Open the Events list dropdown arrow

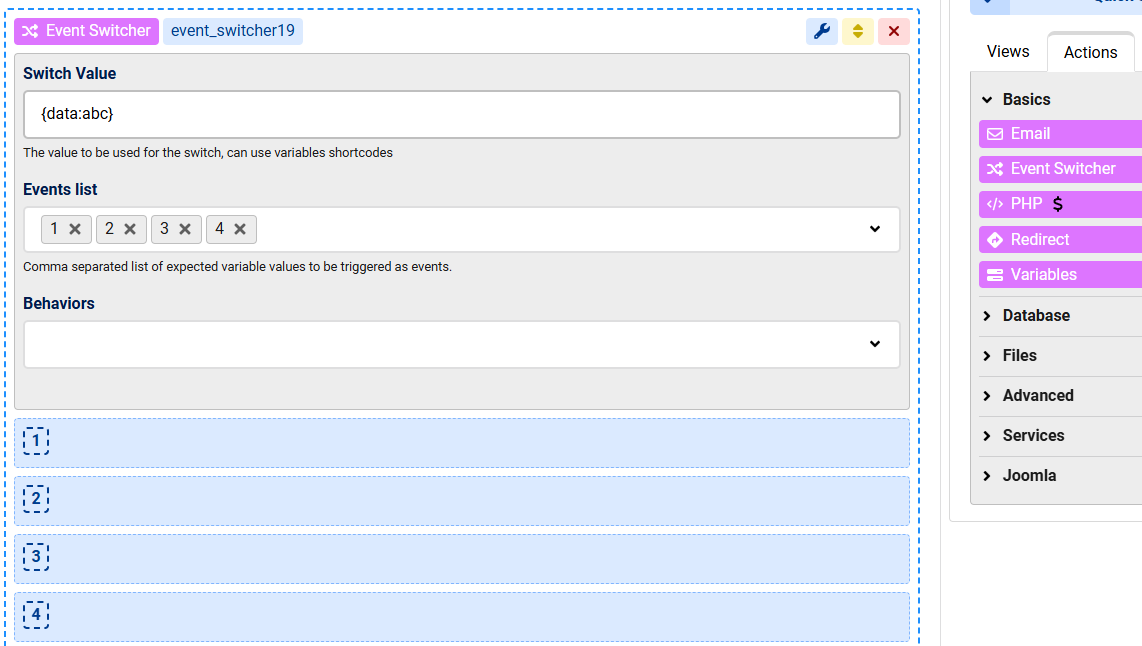coord(875,229)
